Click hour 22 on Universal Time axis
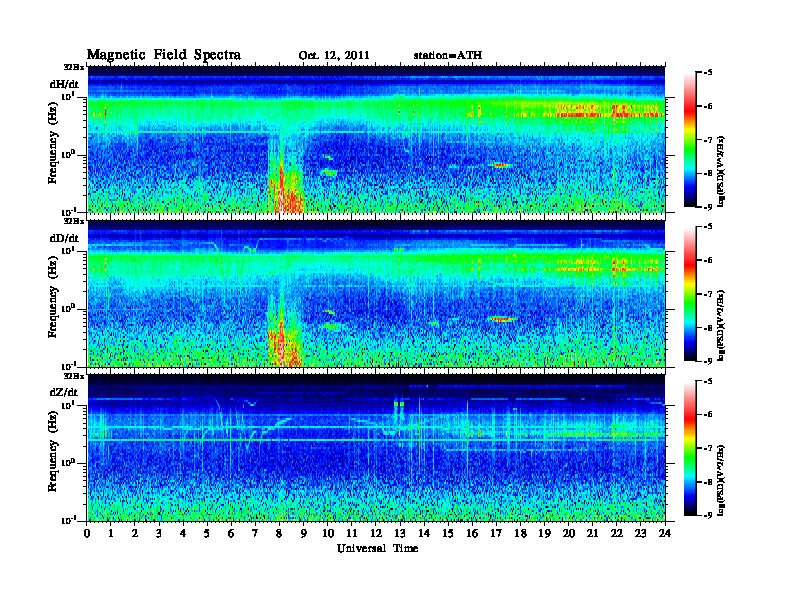This screenshot has height=612, width=792. [617, 534]
